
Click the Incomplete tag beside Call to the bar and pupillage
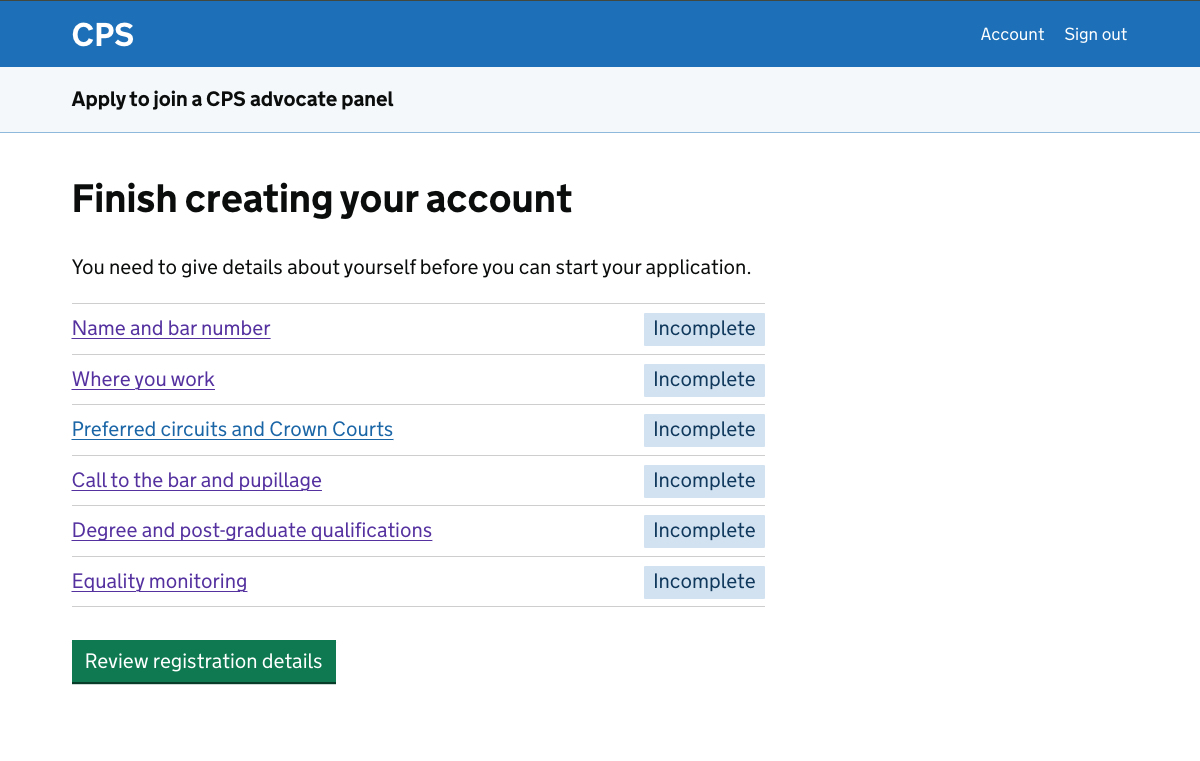[704, 480]
